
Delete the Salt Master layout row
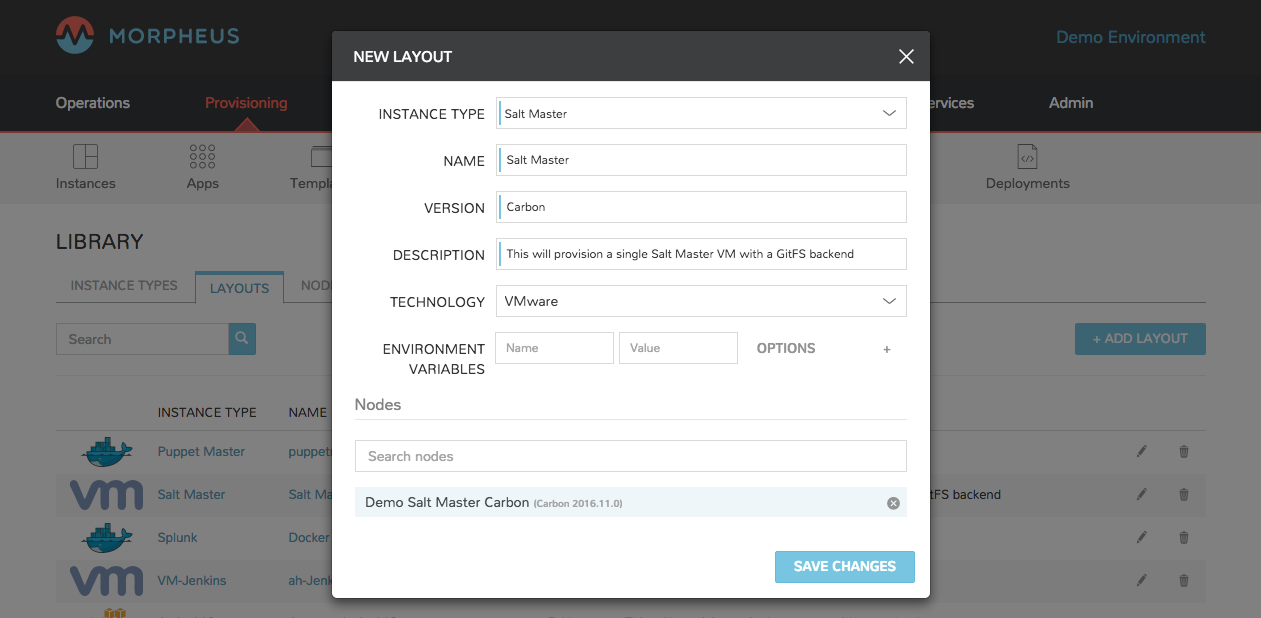(x=1184, y=495)
